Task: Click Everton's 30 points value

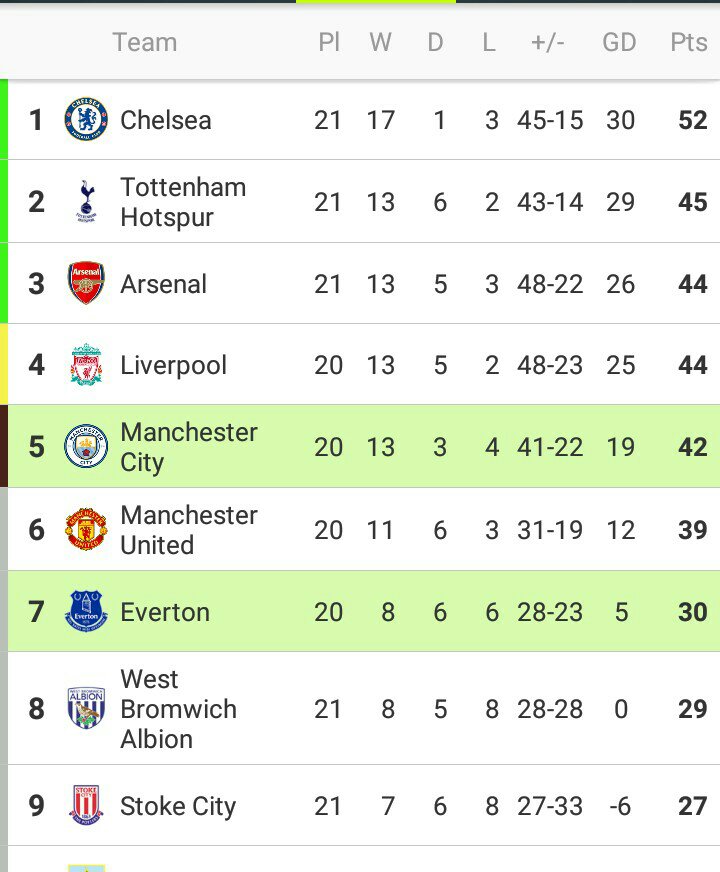Action: 692,611
